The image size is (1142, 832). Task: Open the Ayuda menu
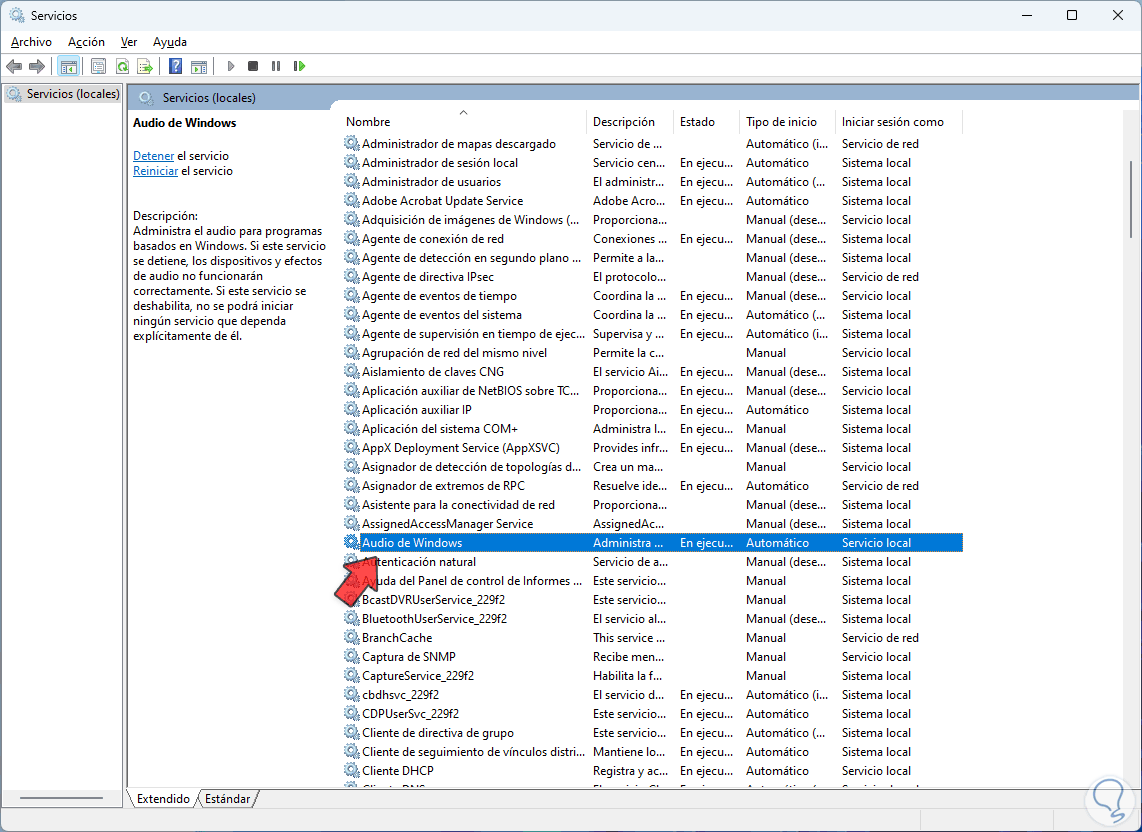pos(170,42)
